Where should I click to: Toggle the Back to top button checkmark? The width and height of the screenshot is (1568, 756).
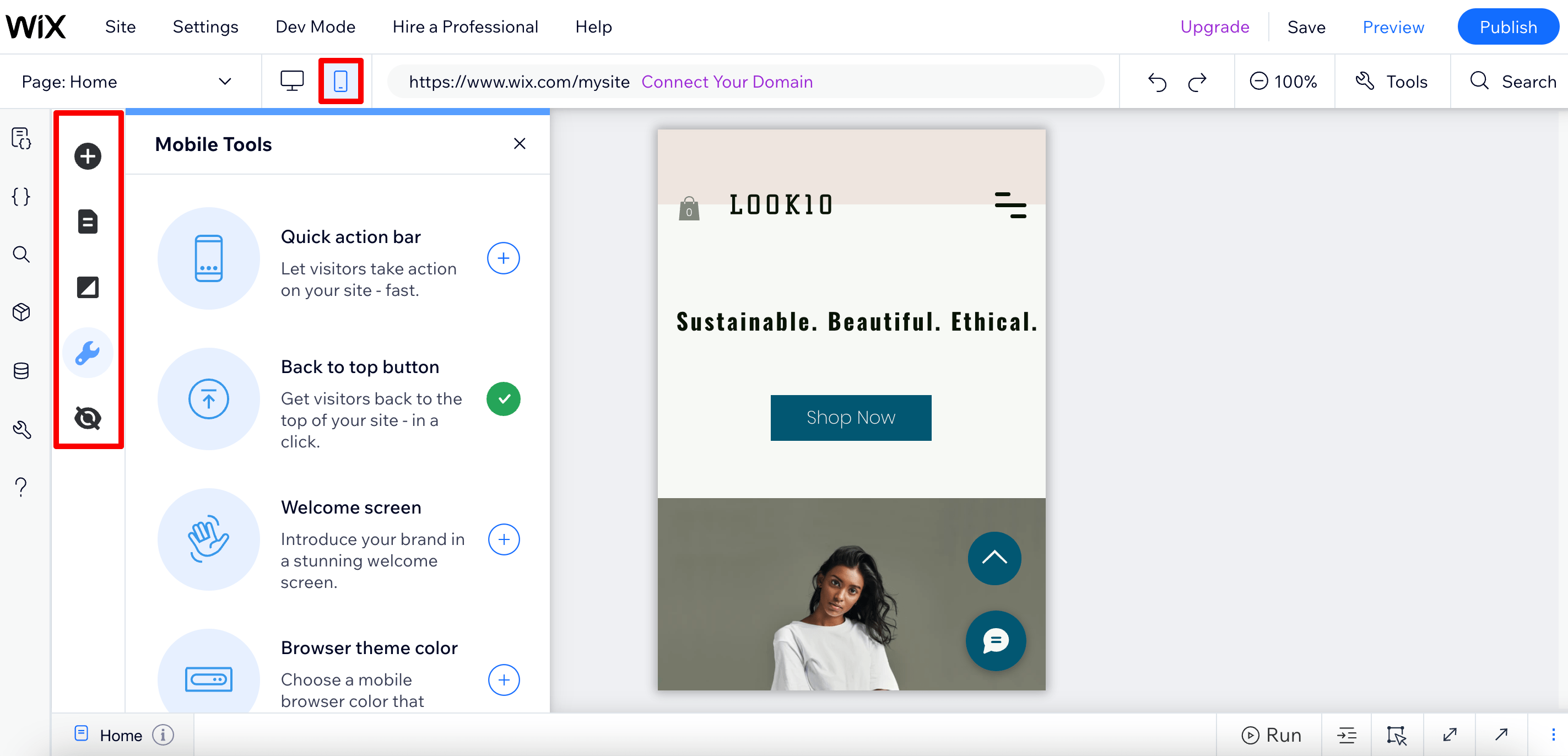click(504, 399)
